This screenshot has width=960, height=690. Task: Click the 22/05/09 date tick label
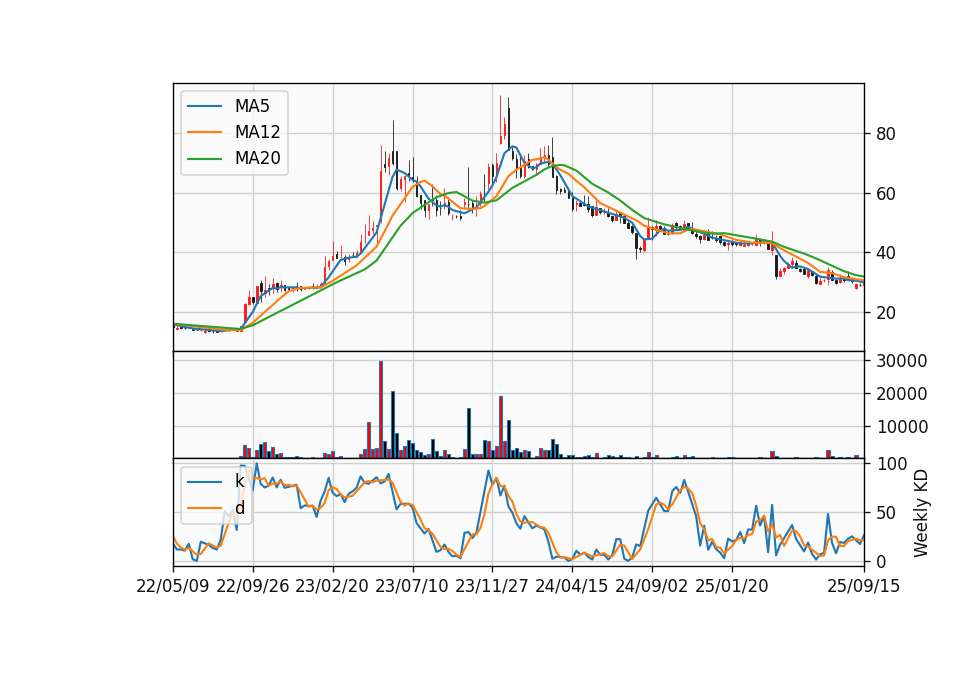click(x=173, y=586)
